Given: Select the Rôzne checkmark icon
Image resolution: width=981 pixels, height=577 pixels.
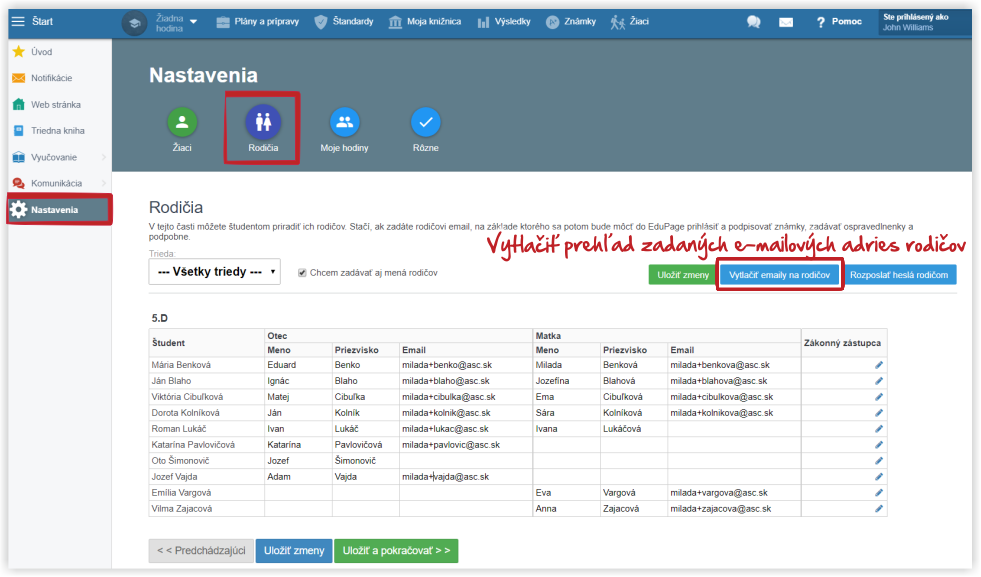Looking at the screenshot, I should (425, 122).
